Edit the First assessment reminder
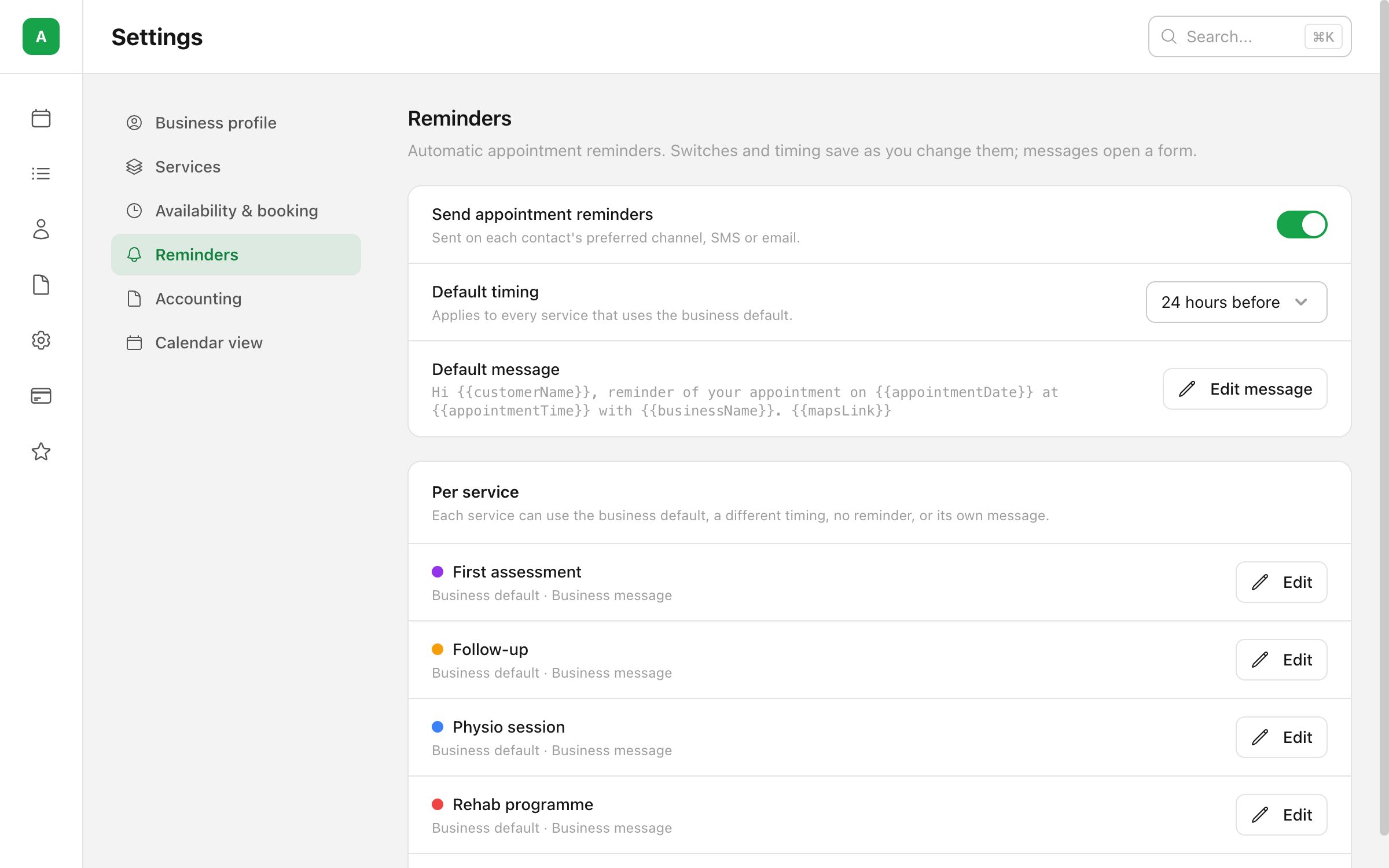This screenshot has width=1389, height=868. click(1281, 582)
